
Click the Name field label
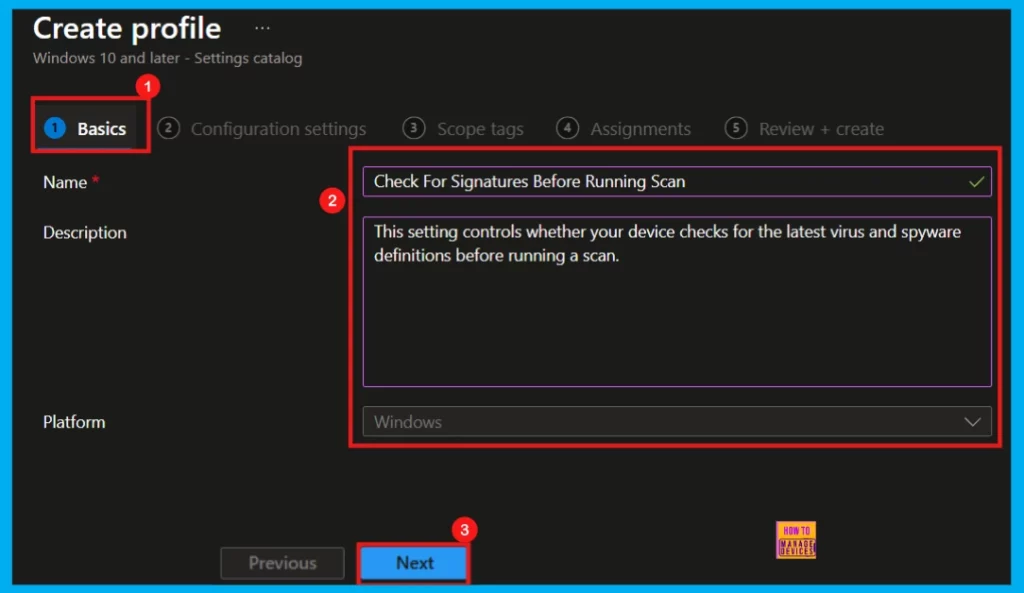(65, 182)
